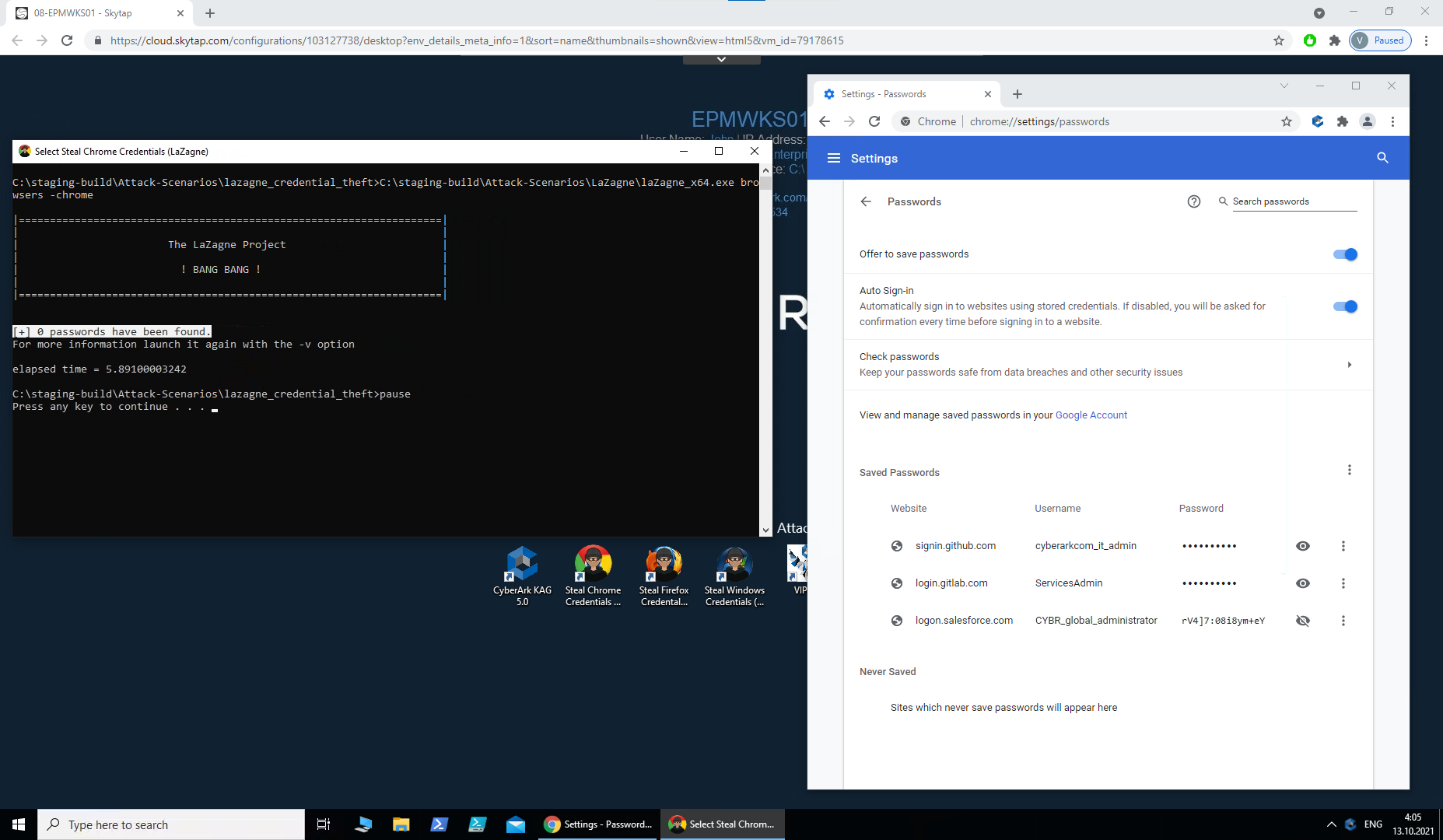Open the taskbar clock and date
1443x840 pixels.
click(1413, 824)
